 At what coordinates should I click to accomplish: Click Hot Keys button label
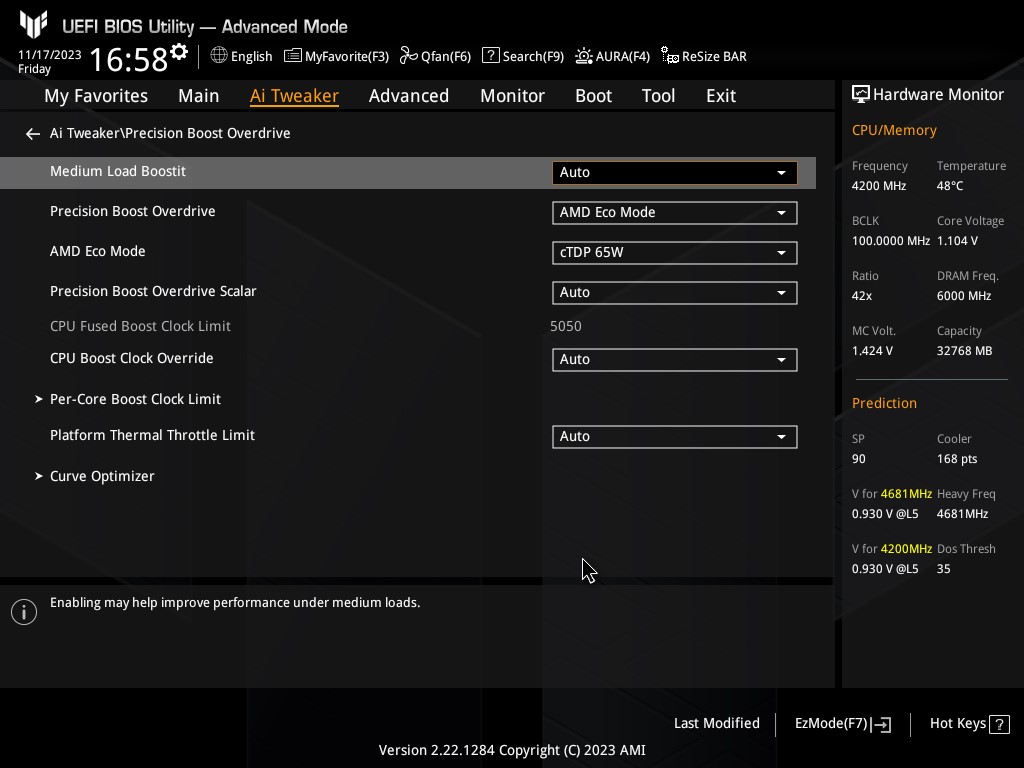[957, 724]
